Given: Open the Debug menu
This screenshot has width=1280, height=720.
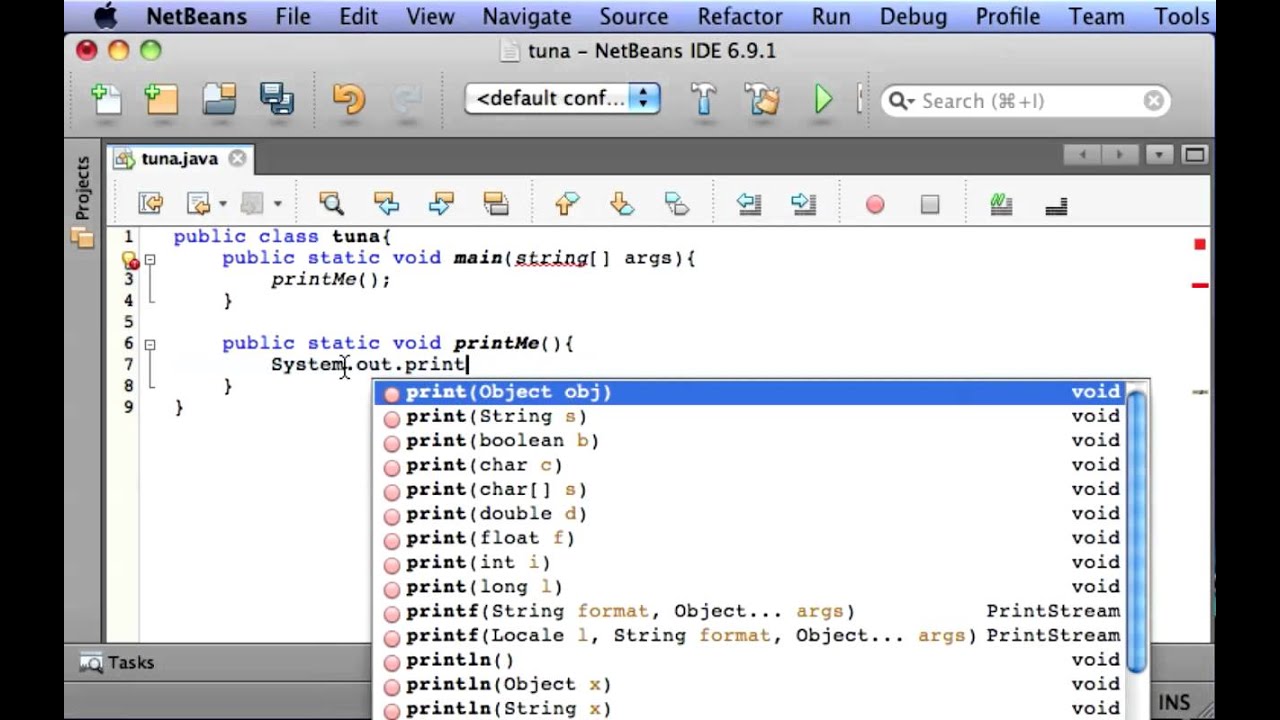Looking at the screenshot, I should click(x=913, y=16).
